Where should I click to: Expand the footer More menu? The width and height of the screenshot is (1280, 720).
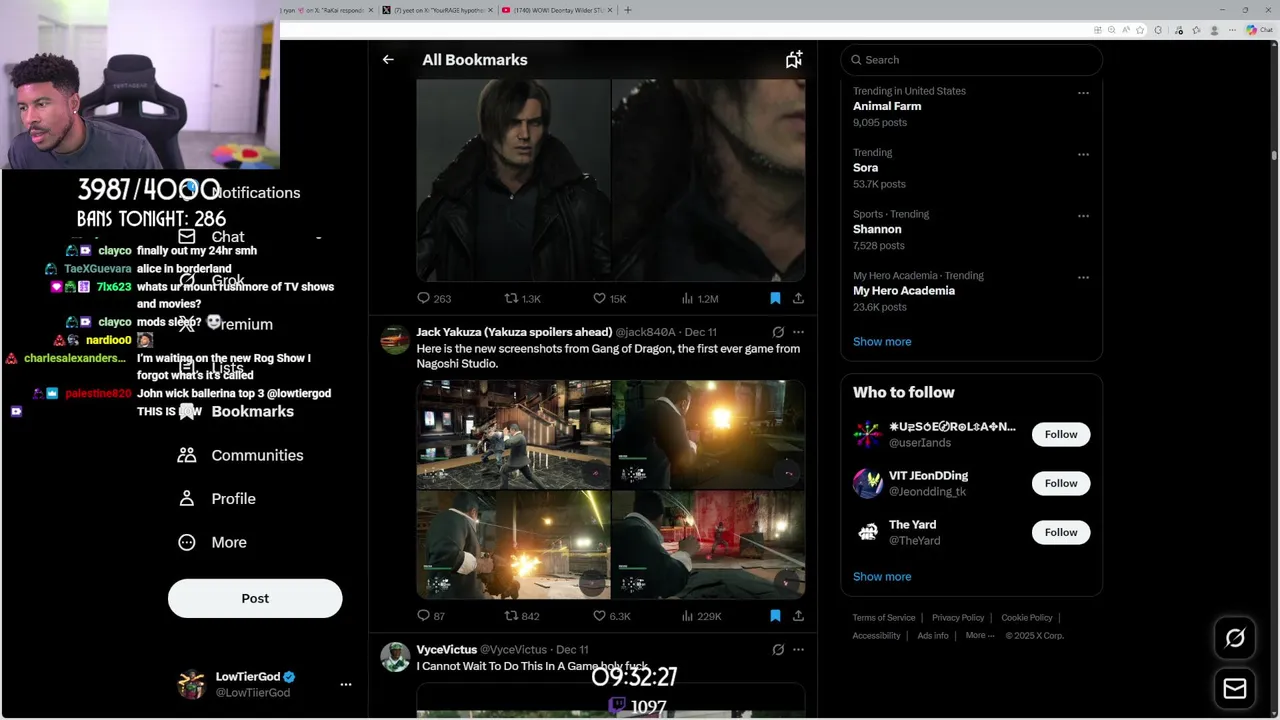pos(980,636)
